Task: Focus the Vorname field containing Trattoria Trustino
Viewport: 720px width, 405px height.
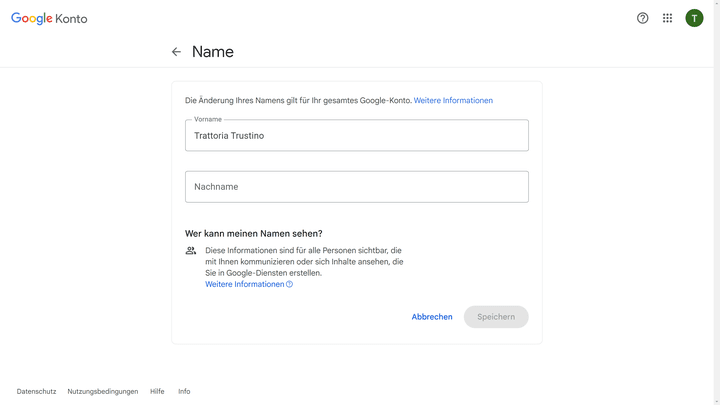Action: click(356, 136)
